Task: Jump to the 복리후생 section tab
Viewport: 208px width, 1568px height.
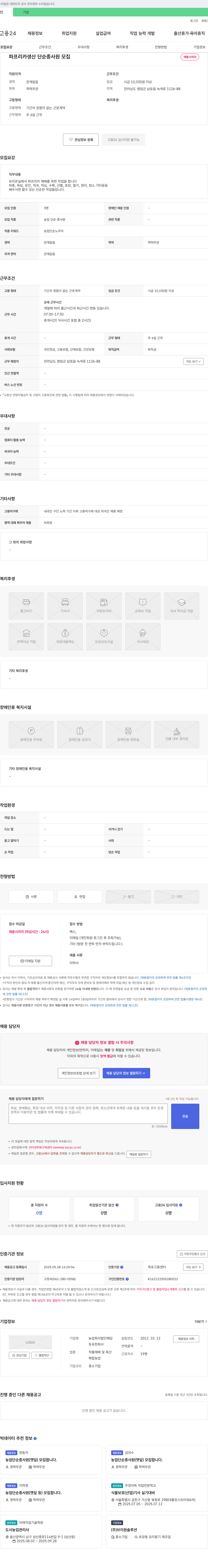Action: (x=122, y=47)
